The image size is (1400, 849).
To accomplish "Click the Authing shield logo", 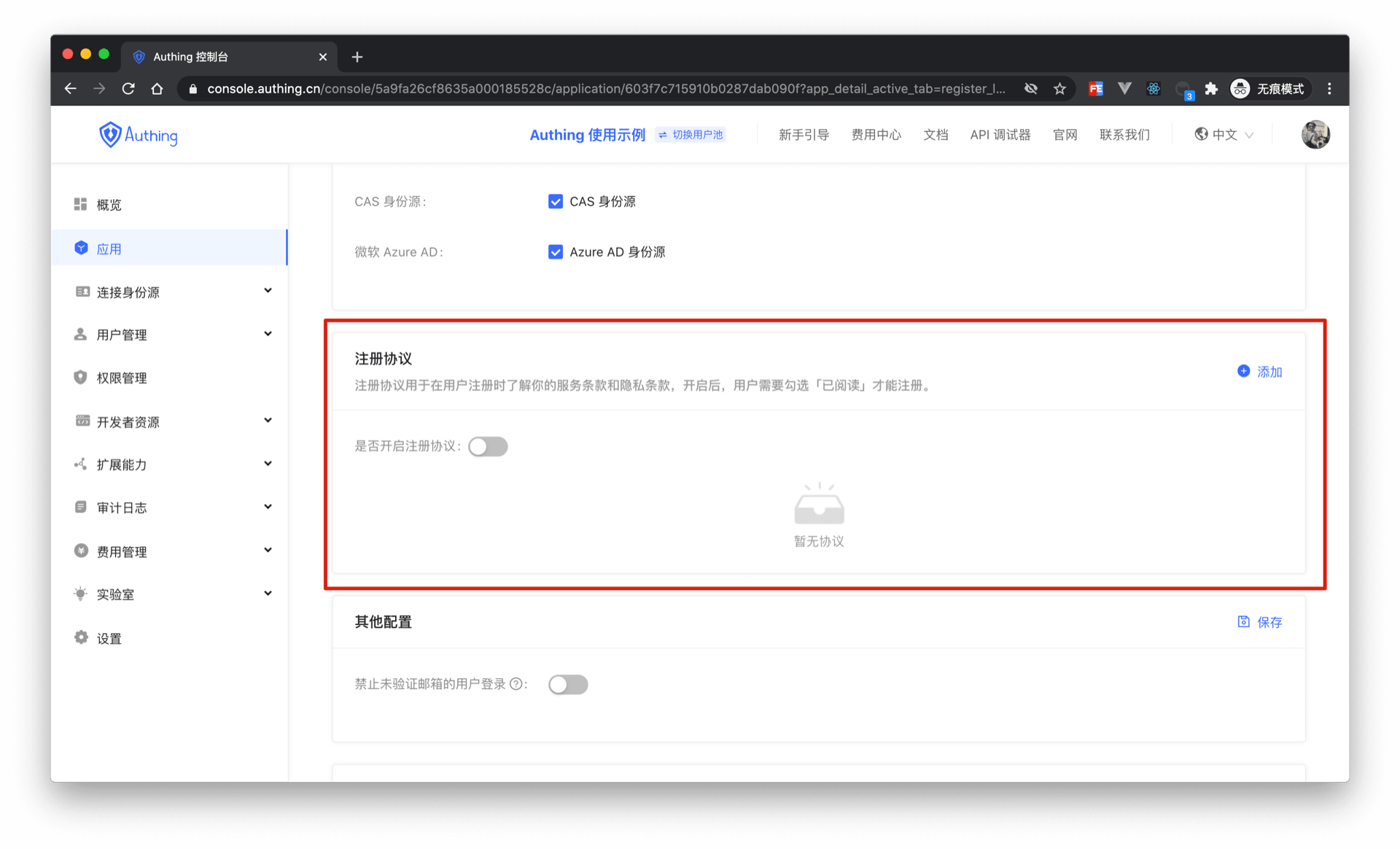I will [110, 135].
